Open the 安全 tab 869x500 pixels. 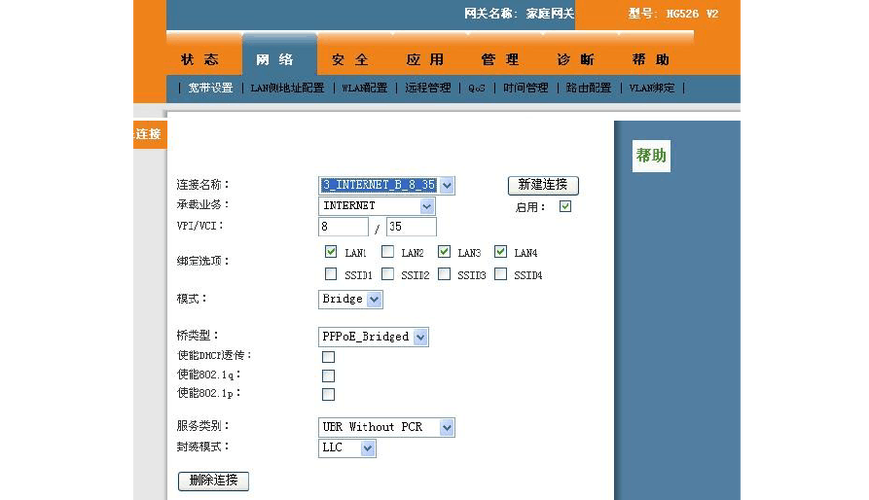(350, 60)
